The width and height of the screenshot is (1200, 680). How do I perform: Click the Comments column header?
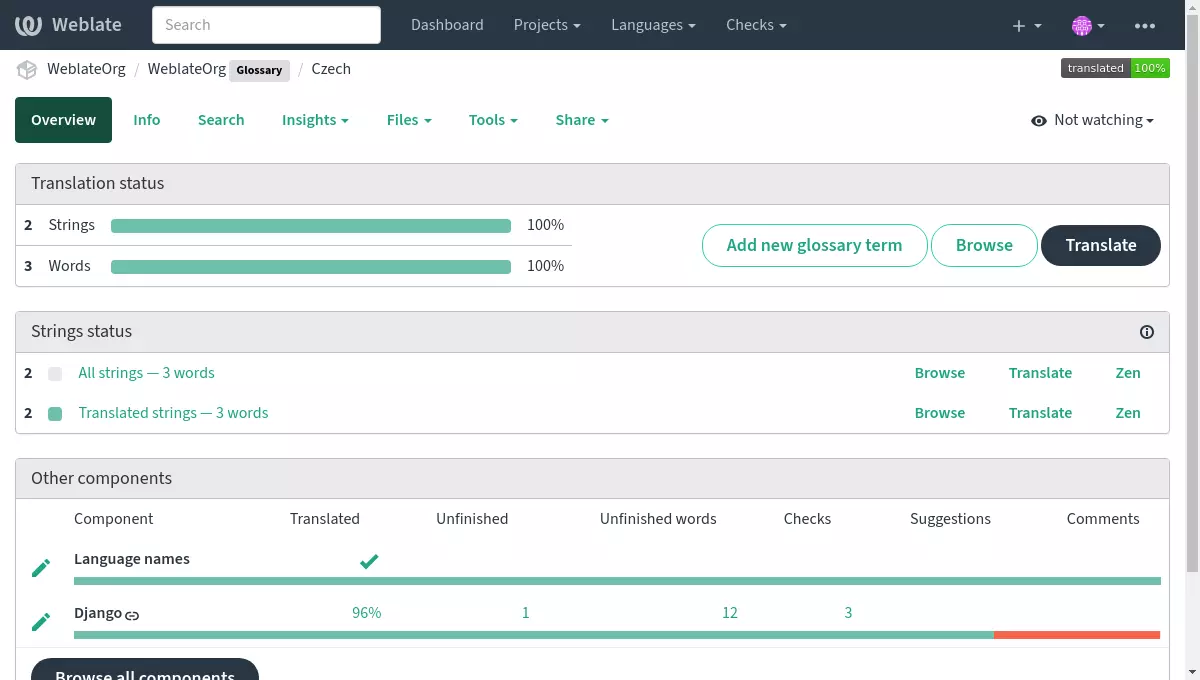tap(1103, 519)
